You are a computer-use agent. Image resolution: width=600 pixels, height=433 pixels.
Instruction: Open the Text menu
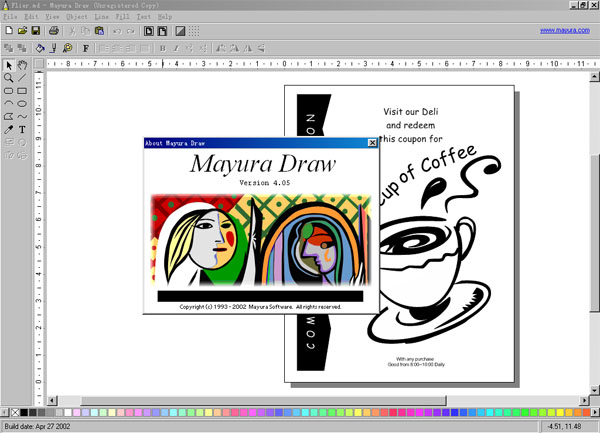point(143,17)
